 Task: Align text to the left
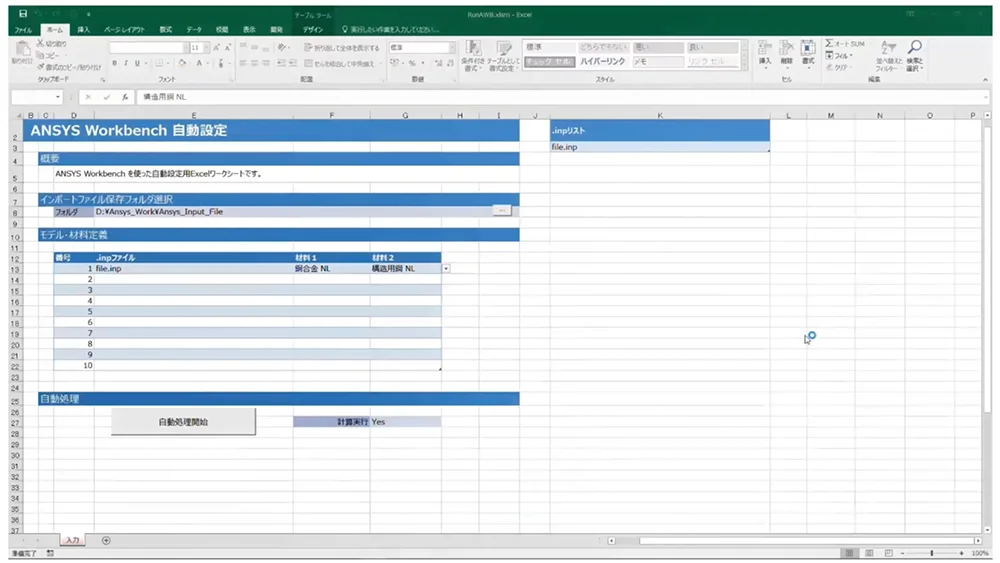[243, 63]
